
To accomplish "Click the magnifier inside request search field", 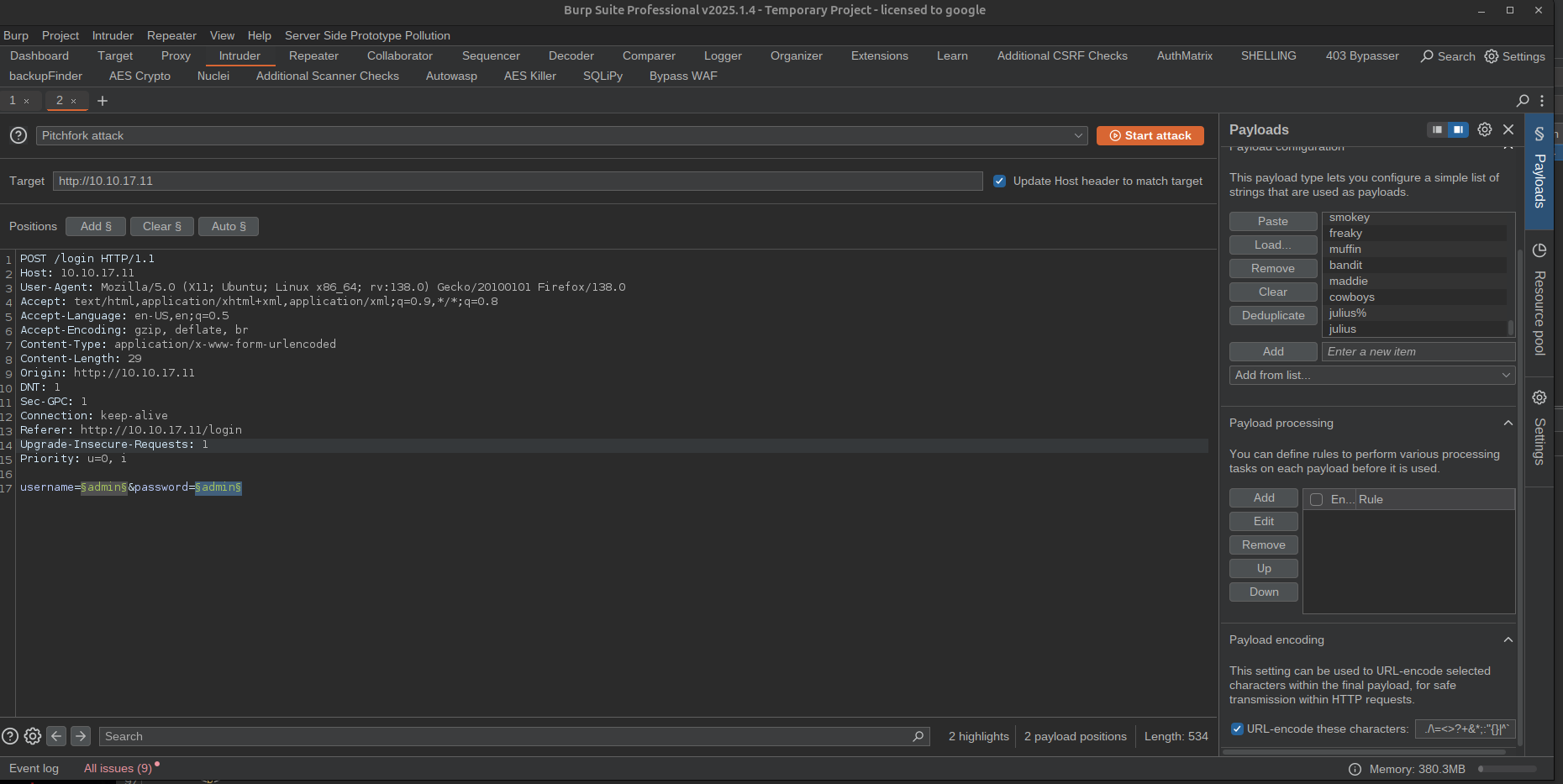I will tap(918, 736).
